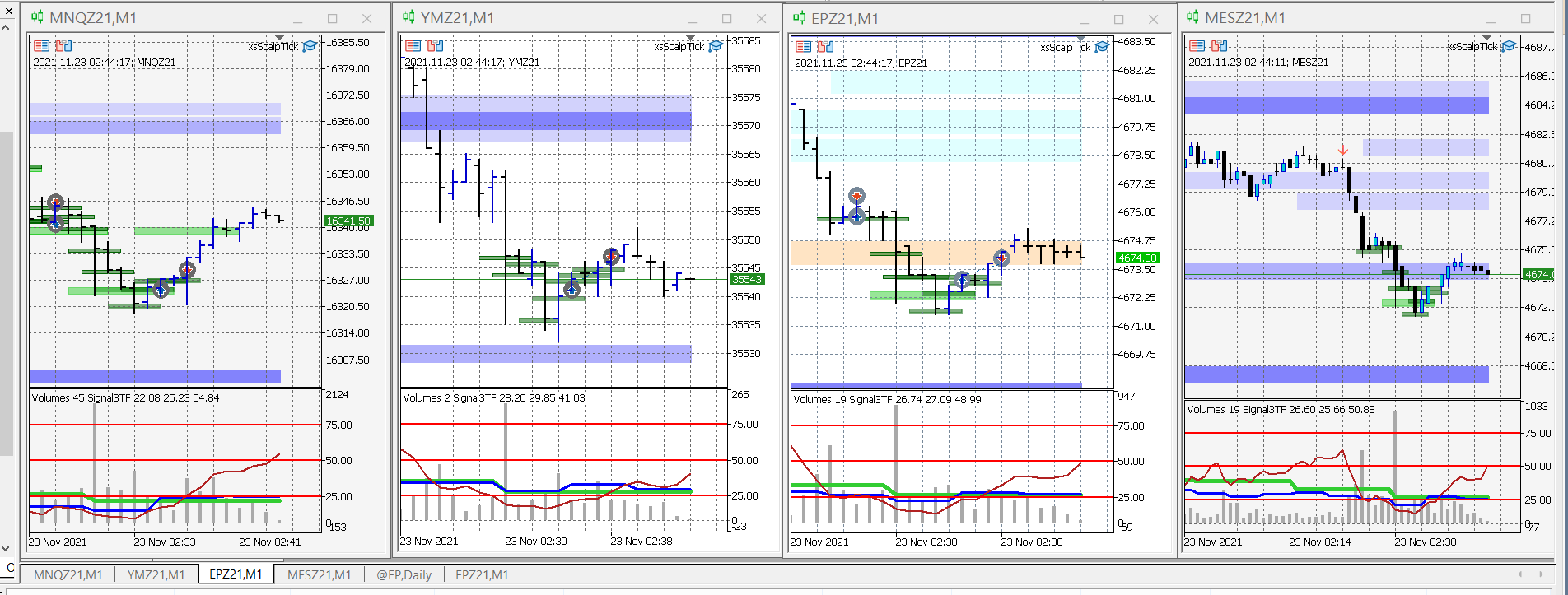Open the @EP,Daily chart tab
Image resolution: width=1568 pixels, height=595 pixels.
(404, 574)
